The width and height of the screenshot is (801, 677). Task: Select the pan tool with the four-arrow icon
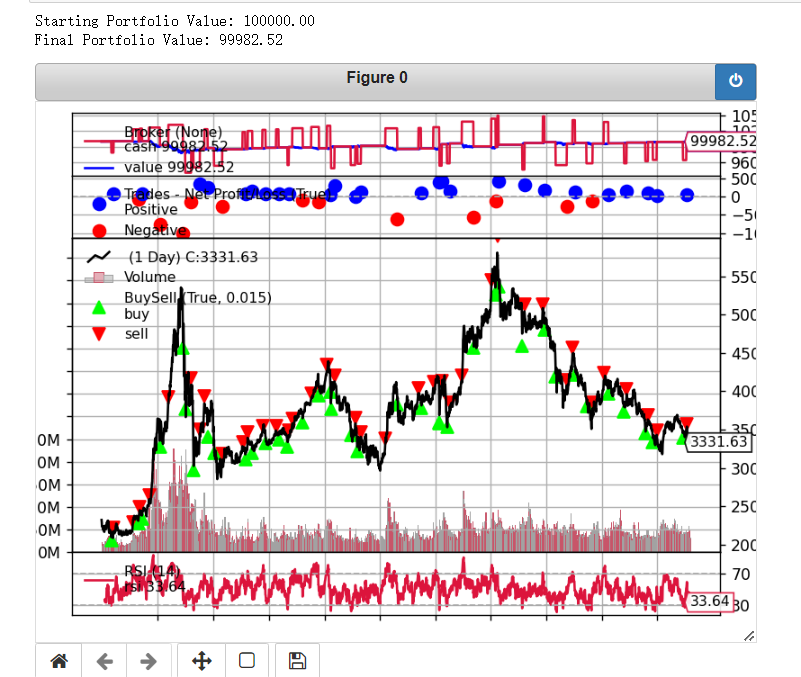coord(201,661)
